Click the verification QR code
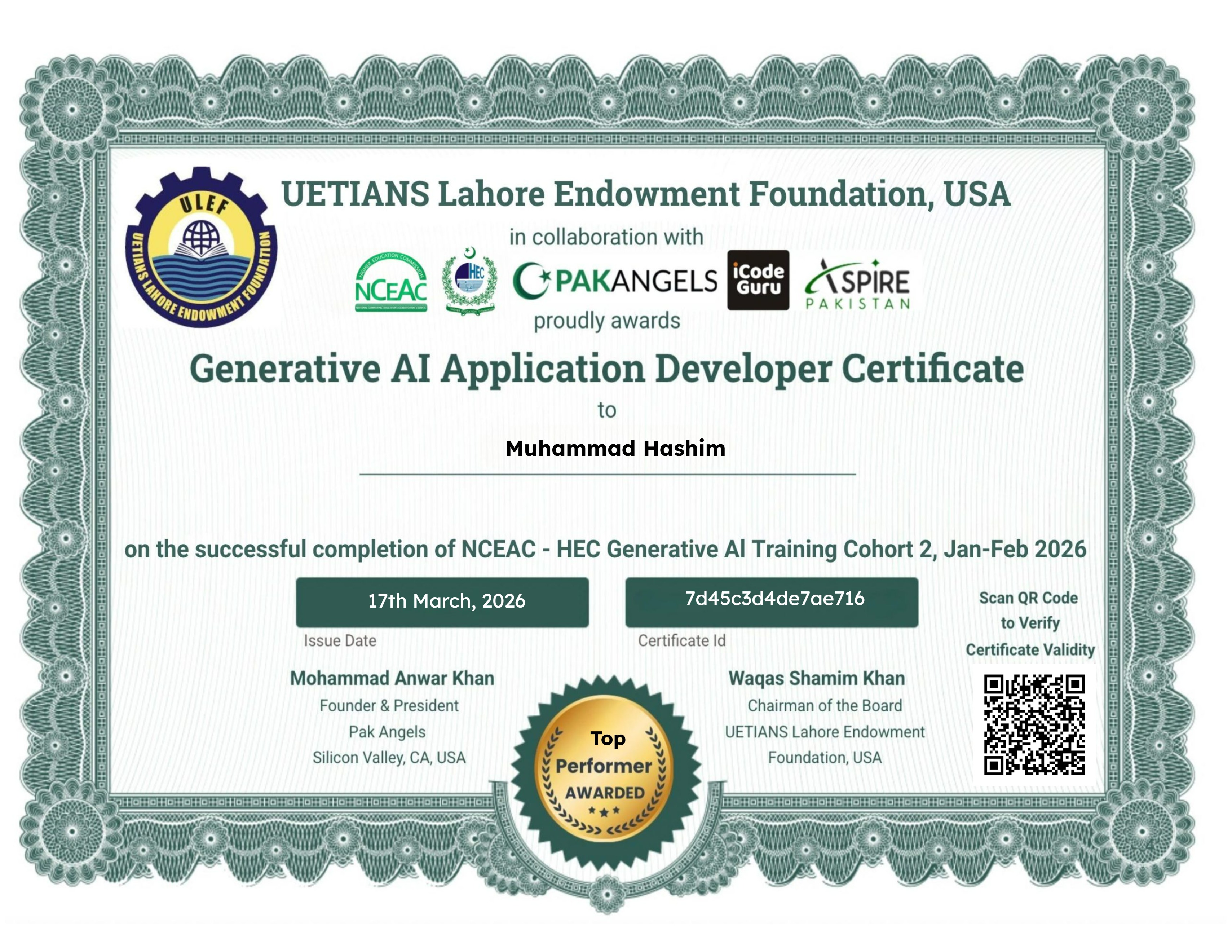The width and height of the screenshot is (1232, 952). [1034, 724]
